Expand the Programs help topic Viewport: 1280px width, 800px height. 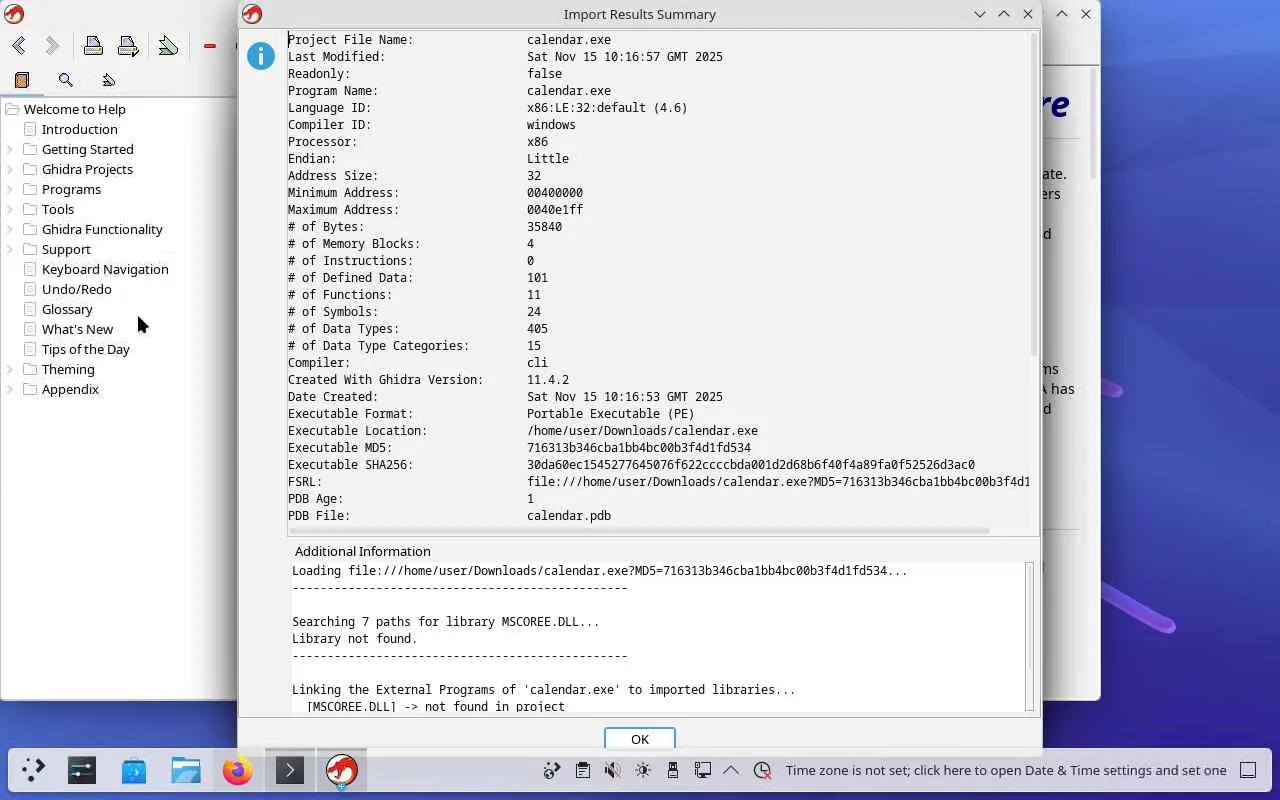point(10,189)
